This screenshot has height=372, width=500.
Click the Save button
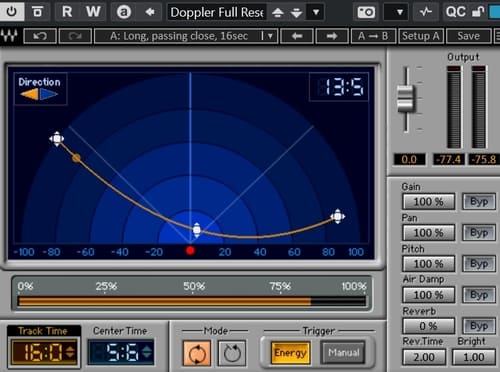coord(468,36)
